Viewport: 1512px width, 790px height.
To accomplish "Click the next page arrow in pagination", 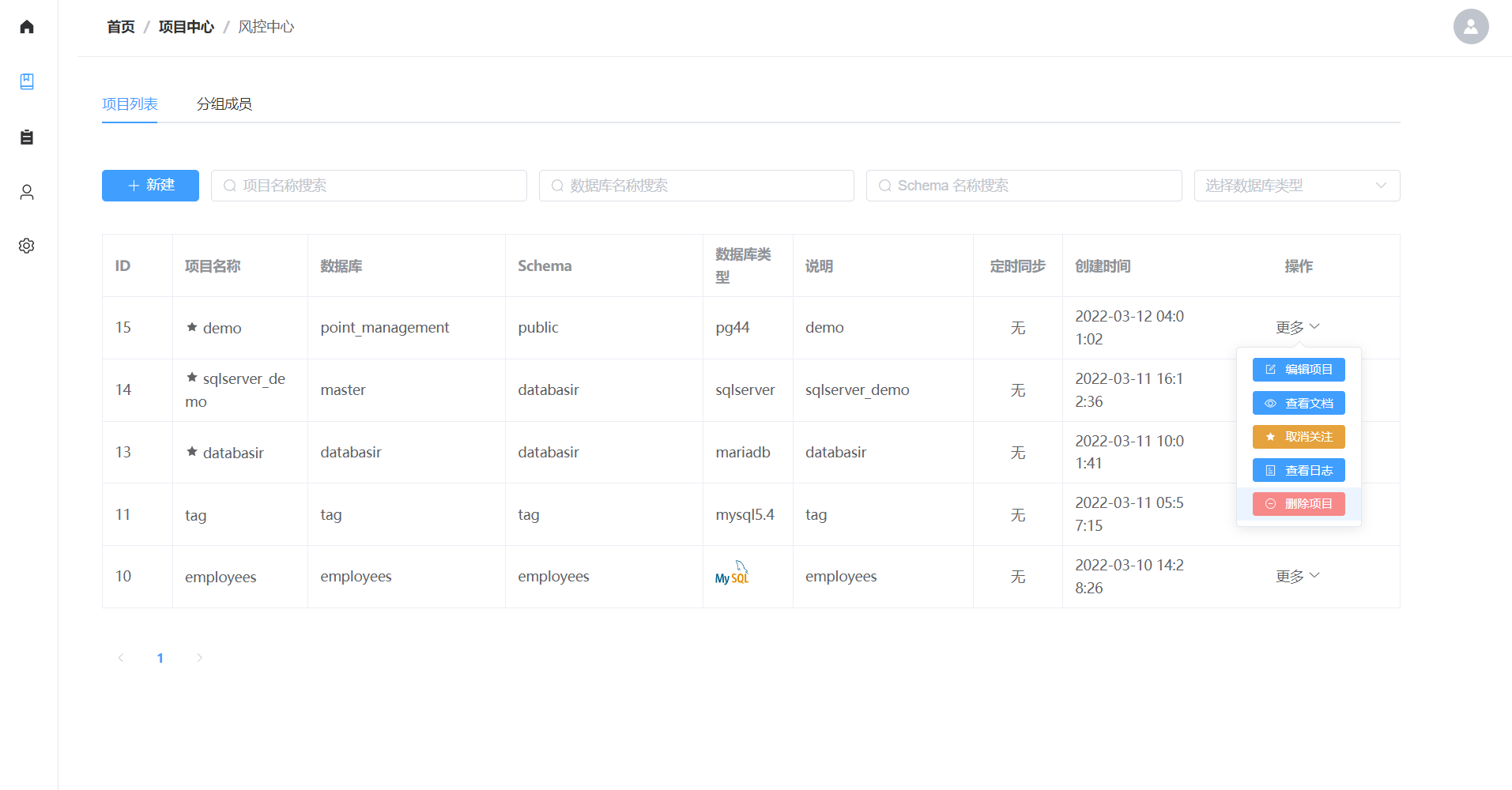I will point(200,658).
